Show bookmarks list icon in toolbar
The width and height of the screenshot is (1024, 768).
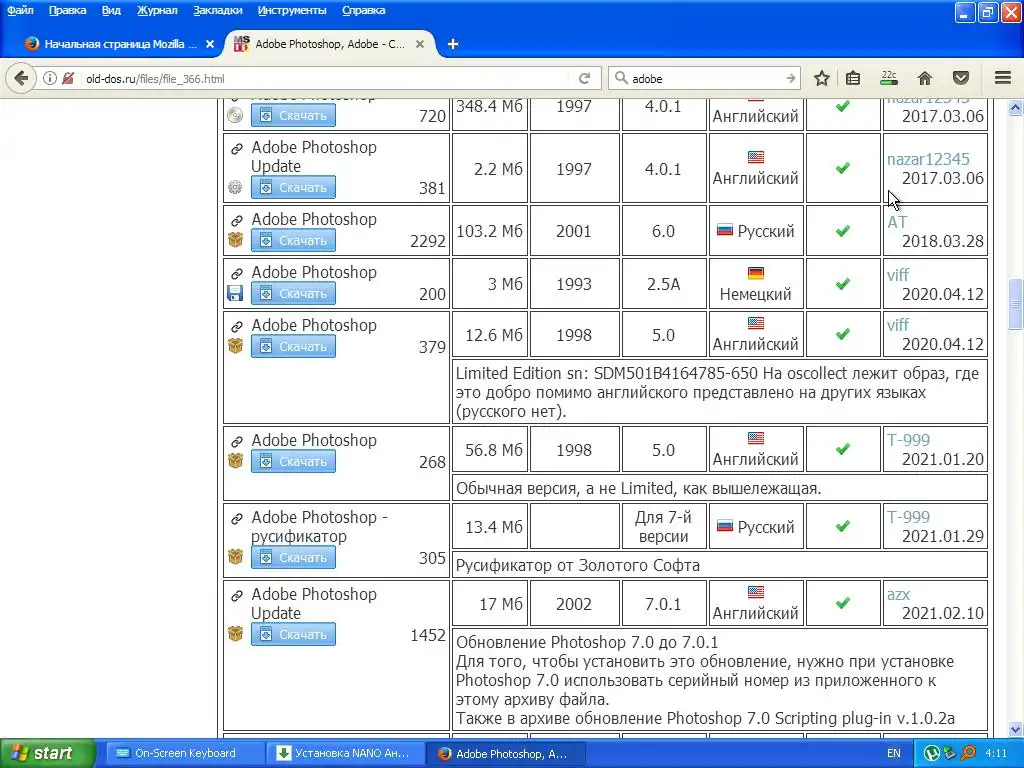coord(853,78)
